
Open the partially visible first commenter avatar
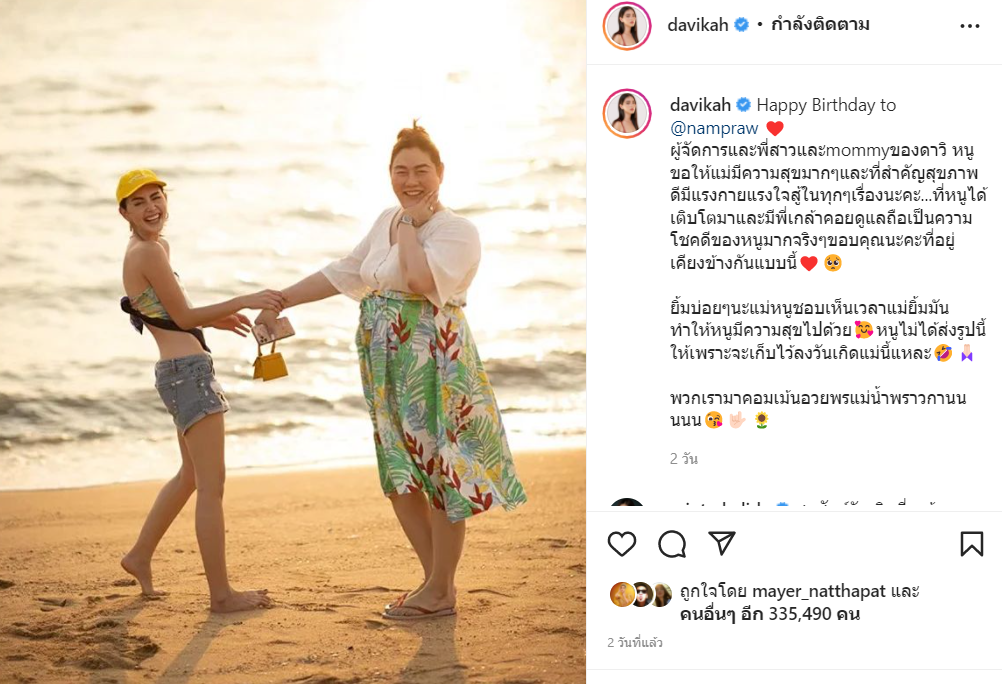pos(627,502)
